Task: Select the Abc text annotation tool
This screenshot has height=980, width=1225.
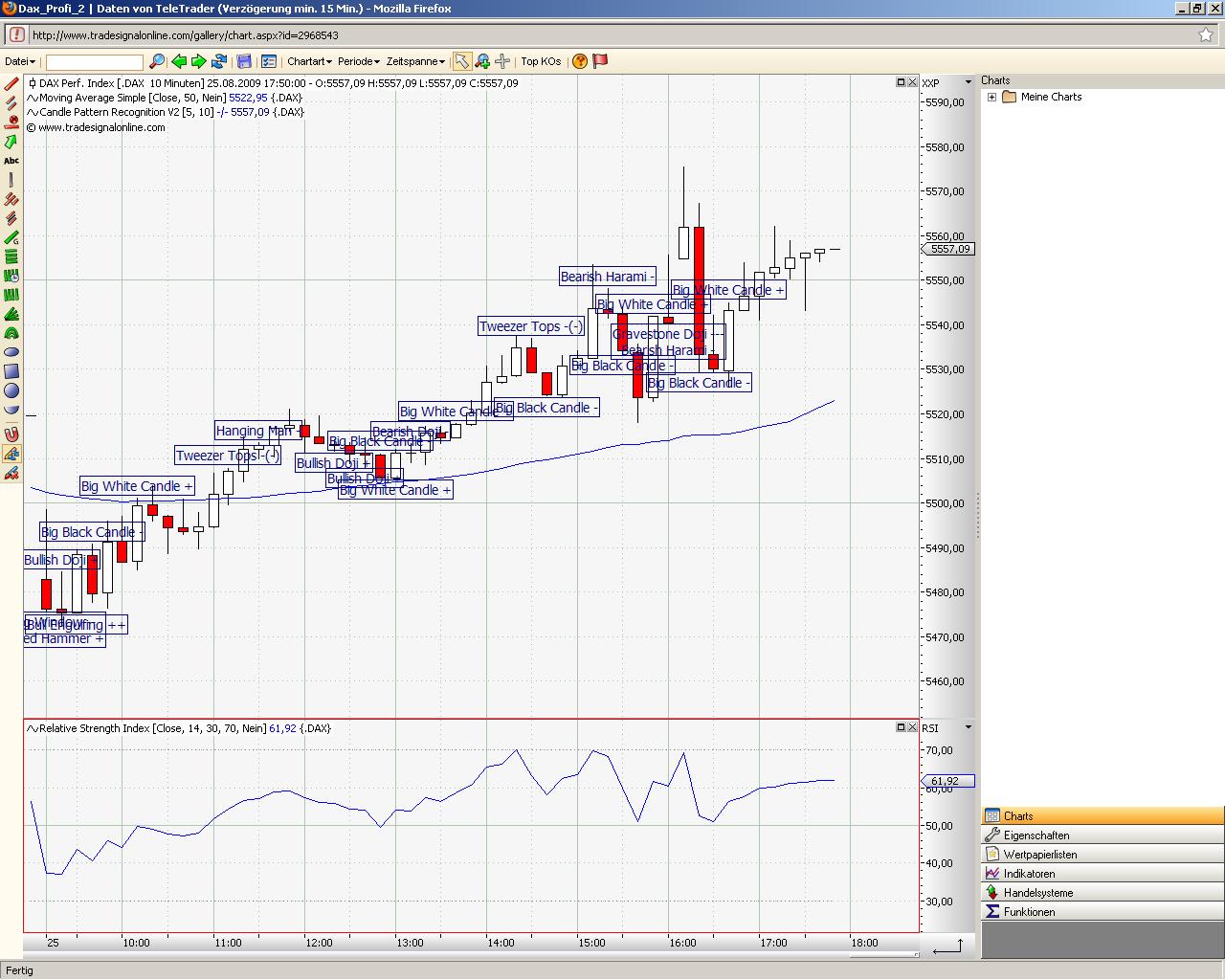Action: (11, 161)
